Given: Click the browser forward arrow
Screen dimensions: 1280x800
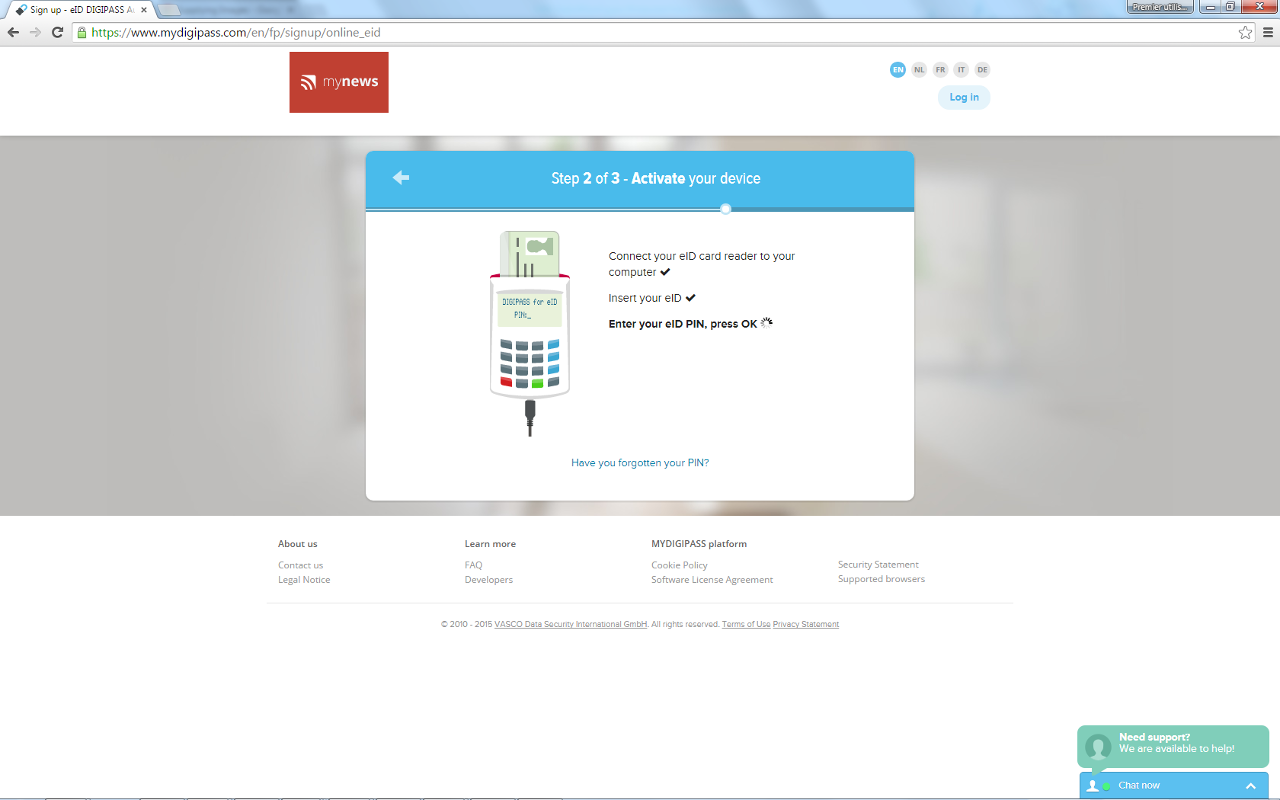Looking at the screenshot, I should coord(36,32).
